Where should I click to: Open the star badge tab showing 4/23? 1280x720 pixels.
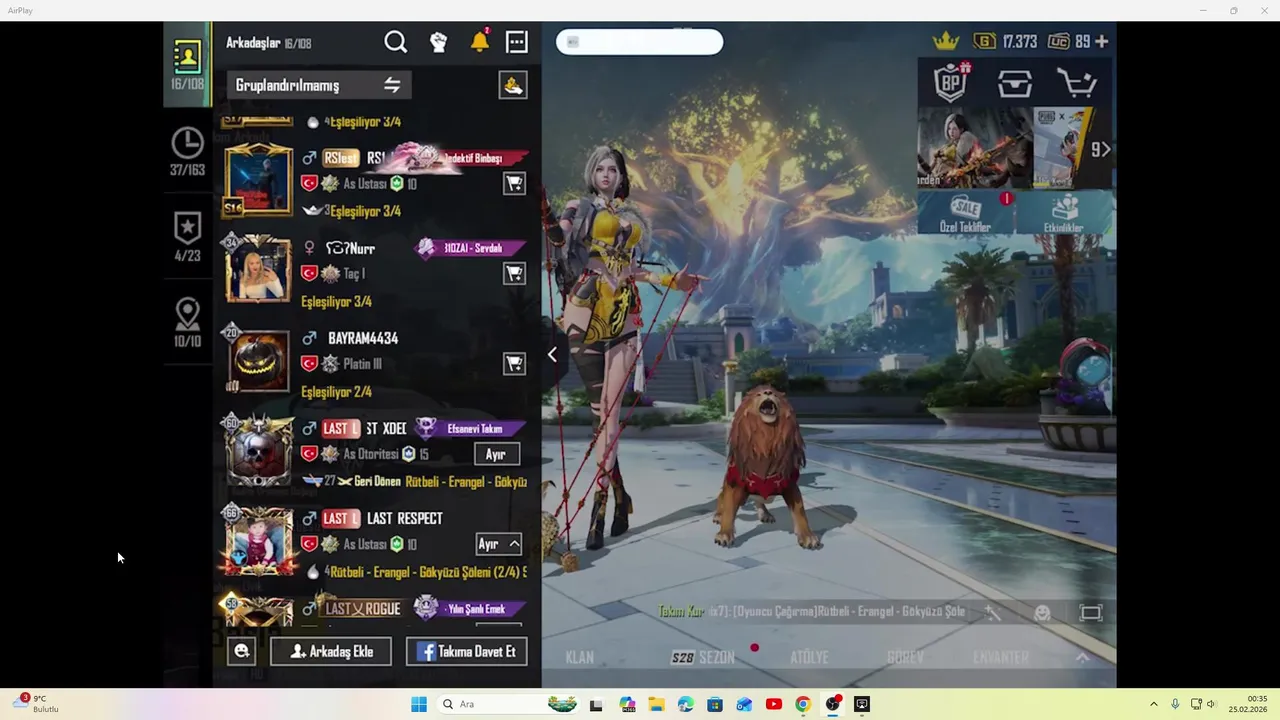point(187,236)
